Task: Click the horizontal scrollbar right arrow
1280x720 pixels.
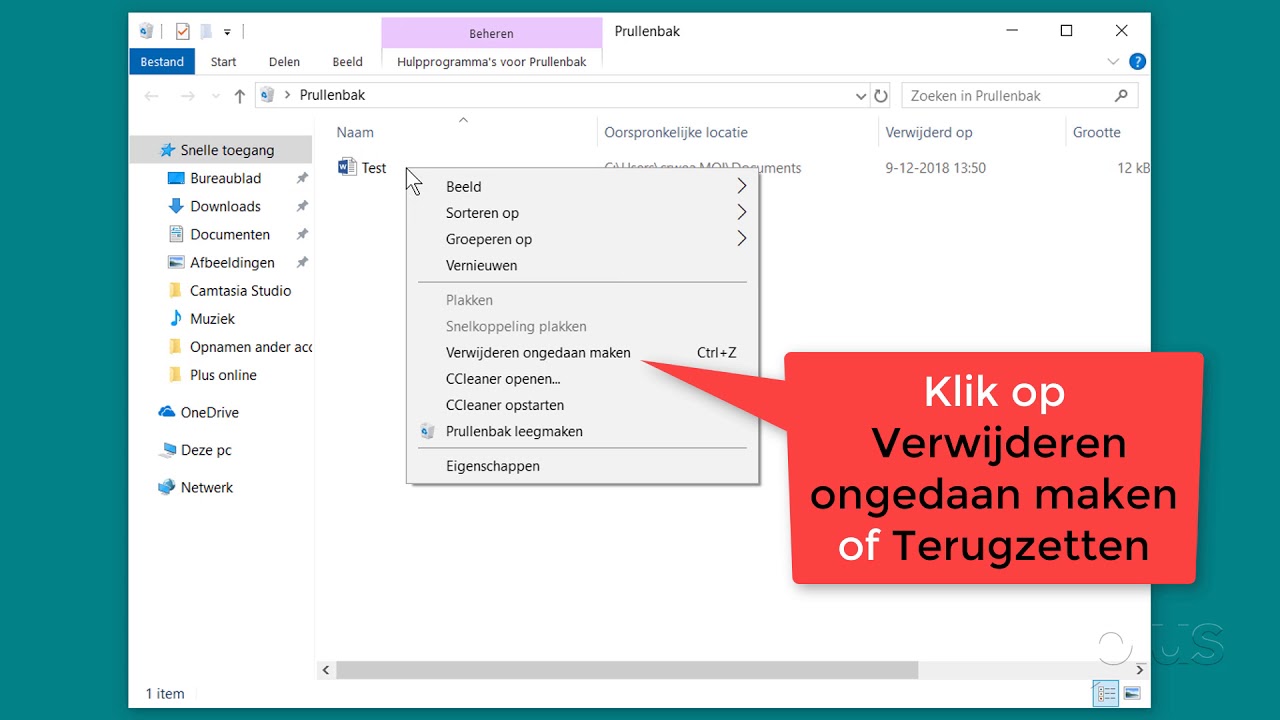Action: (1141, 669)
